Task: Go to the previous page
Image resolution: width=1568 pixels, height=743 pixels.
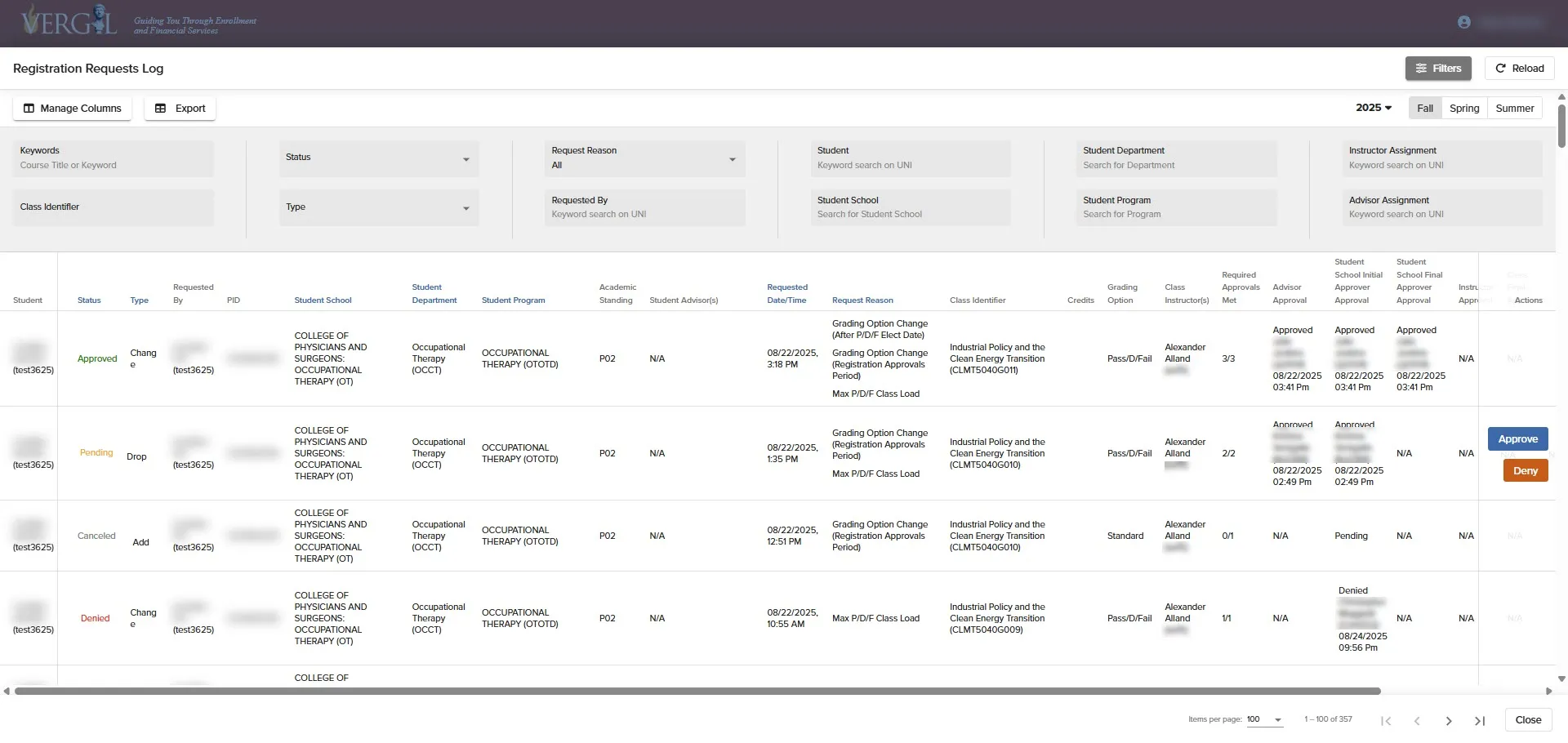Action: click(1417, 721)
